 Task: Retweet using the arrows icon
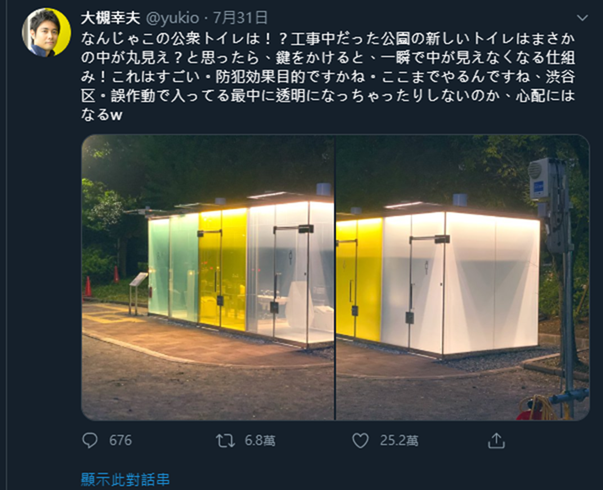click(x=225, y=441)
